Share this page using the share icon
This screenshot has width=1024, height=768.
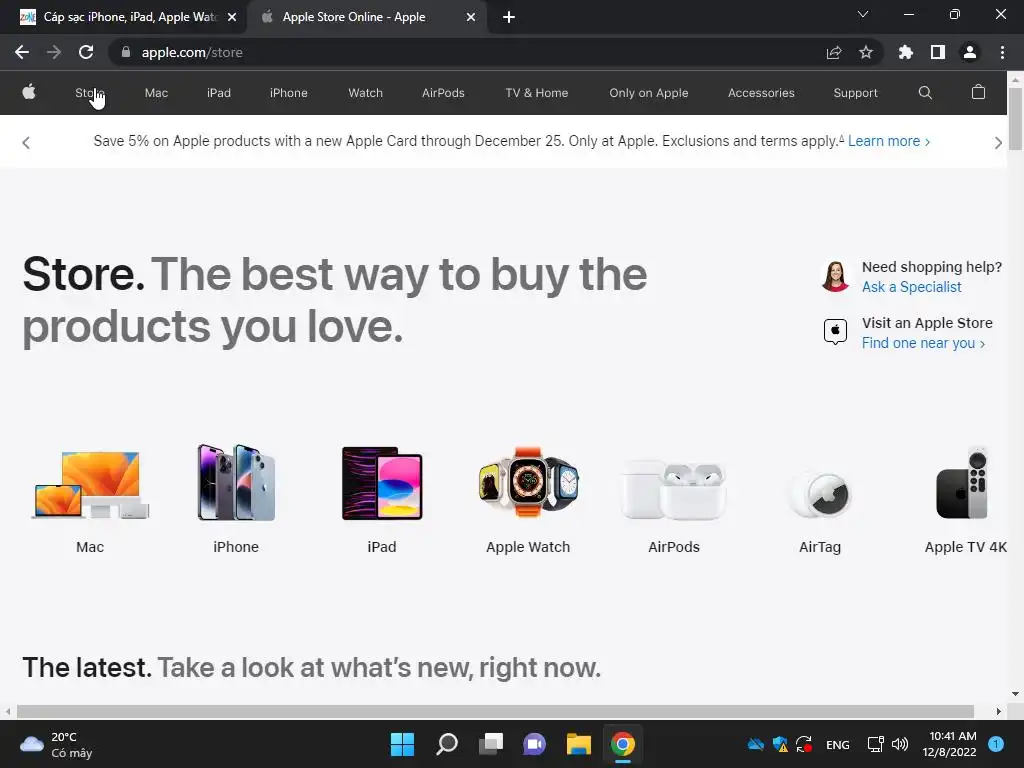tap(833, 52)
